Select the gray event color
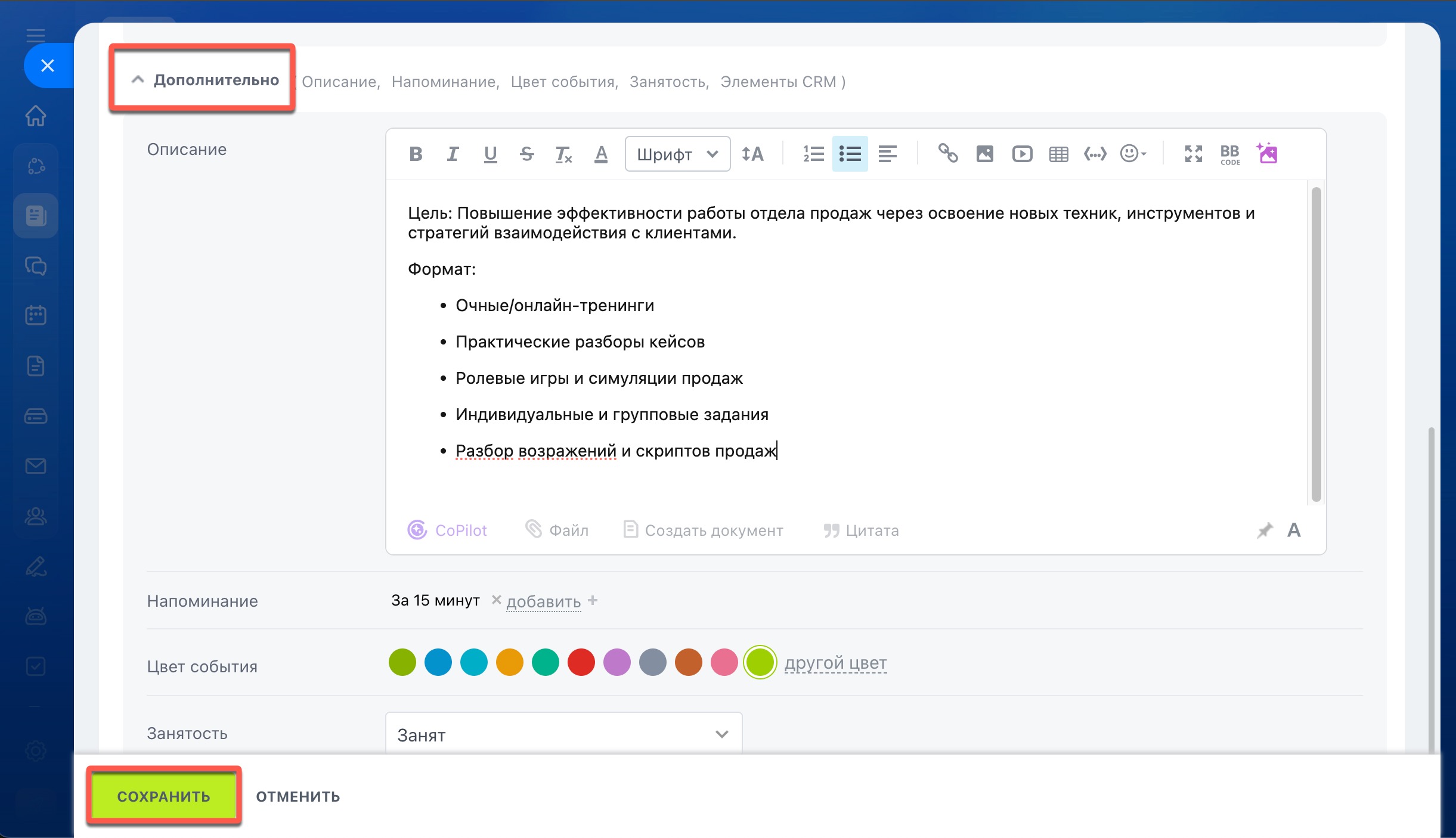Screen dimensions: 1456x838 pos(653,662)
